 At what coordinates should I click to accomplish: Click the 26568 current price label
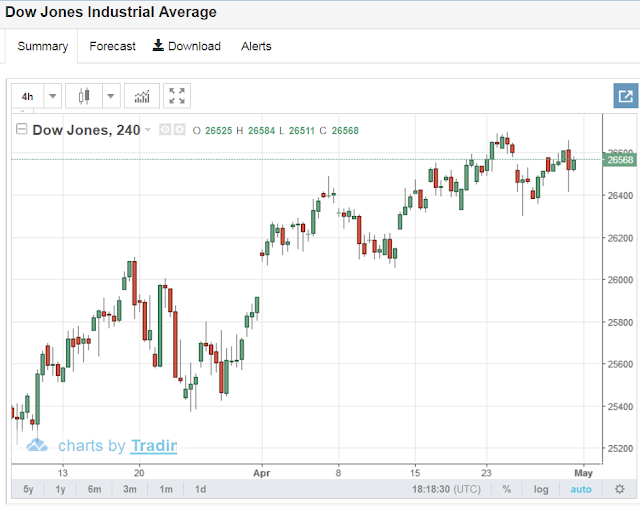click(620, 160)
